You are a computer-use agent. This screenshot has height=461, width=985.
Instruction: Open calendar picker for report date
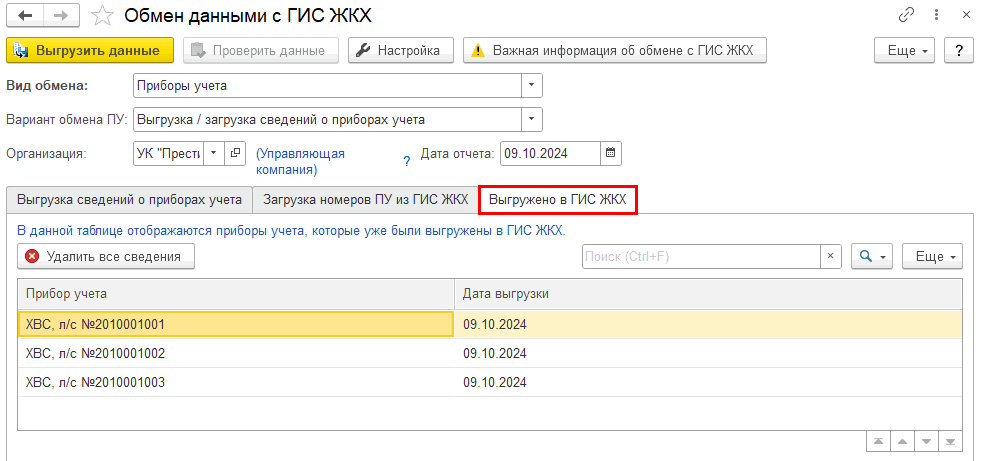click(612, 153)
